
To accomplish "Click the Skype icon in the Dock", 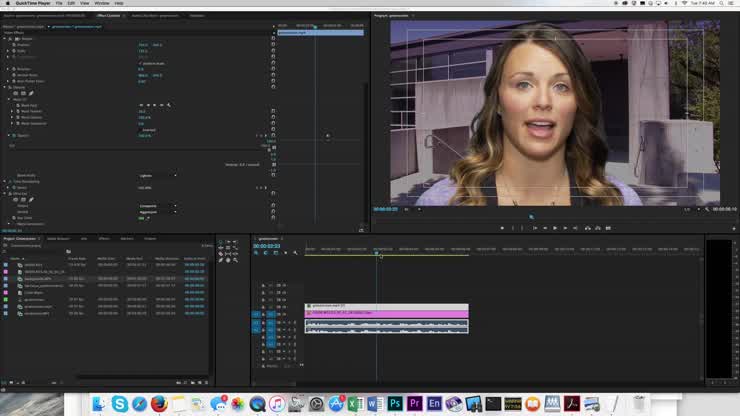I will [x=120, y=404].
